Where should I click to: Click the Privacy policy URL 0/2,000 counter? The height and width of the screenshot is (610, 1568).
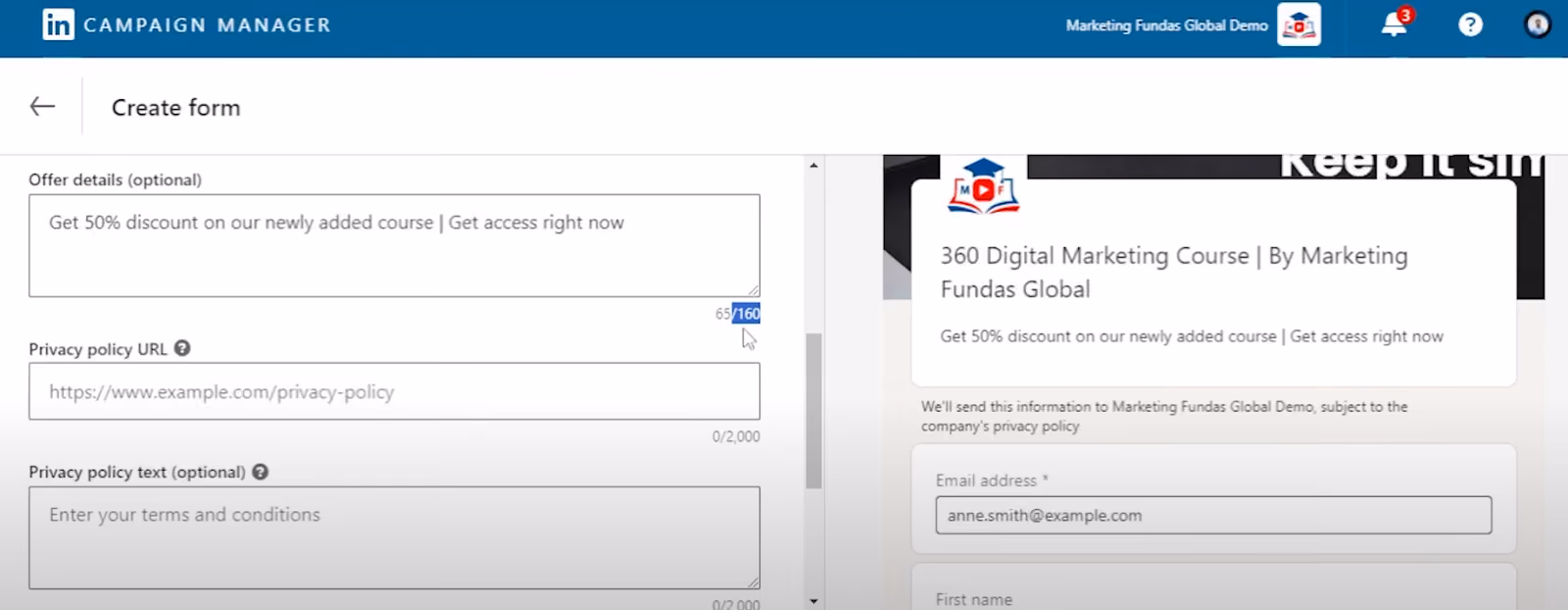pos(736,436)
